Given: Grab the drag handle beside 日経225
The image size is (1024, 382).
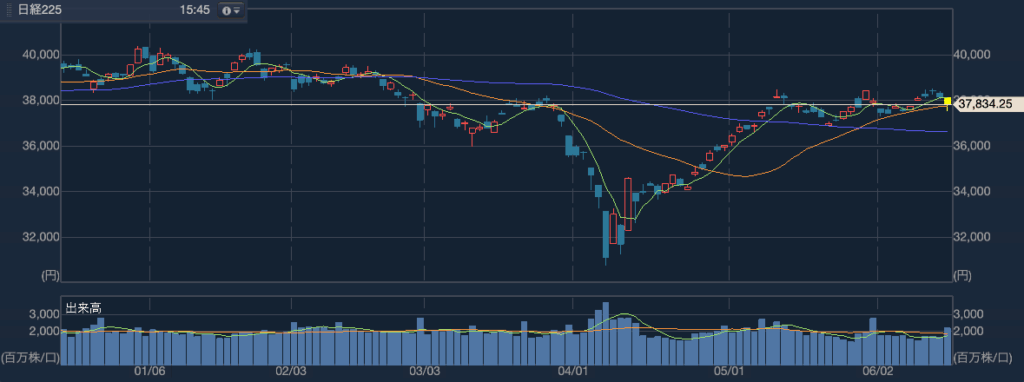Looking at the screenshot, I should tap(9, 10).
